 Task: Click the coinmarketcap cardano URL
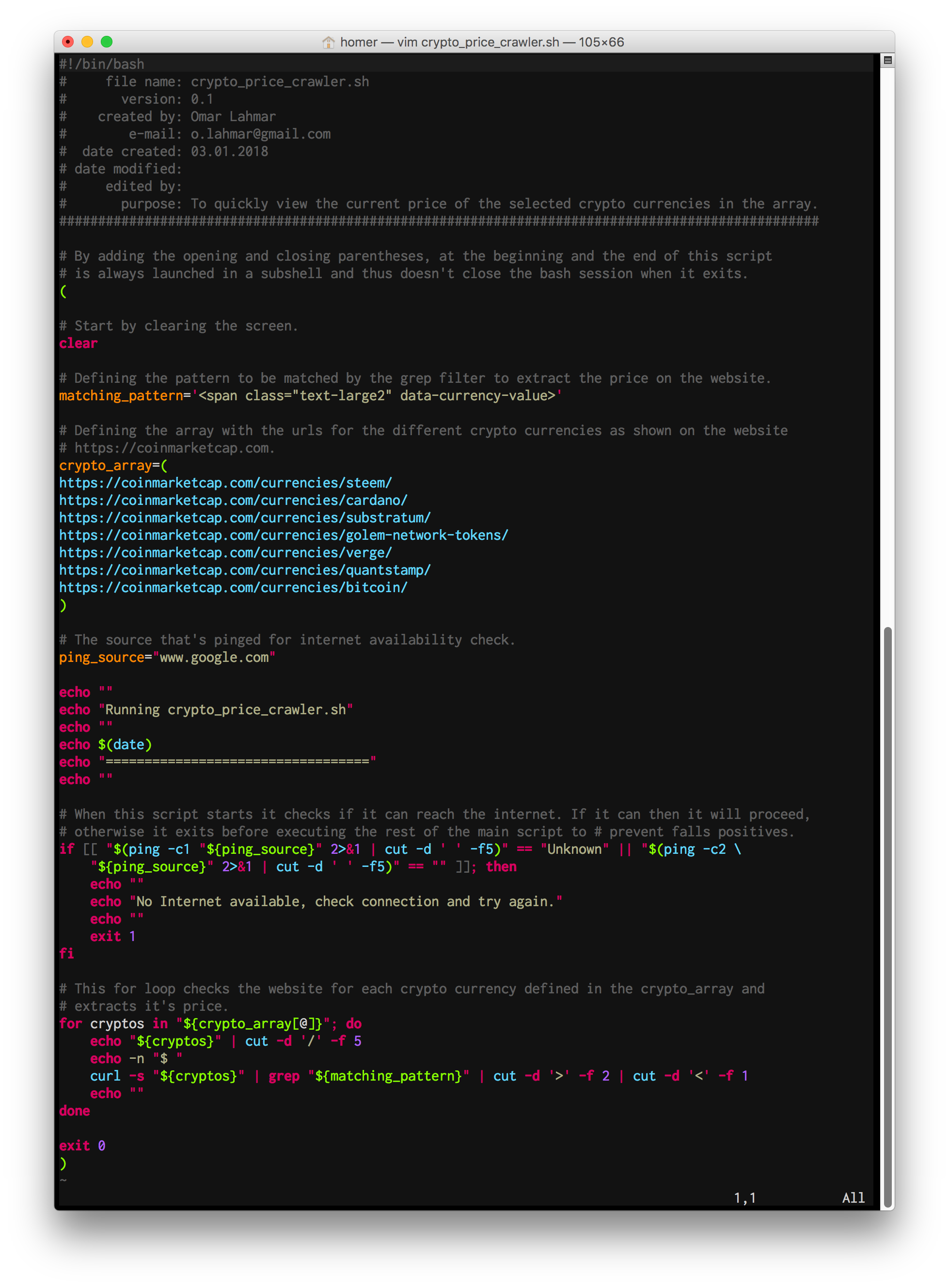point(233,500)
